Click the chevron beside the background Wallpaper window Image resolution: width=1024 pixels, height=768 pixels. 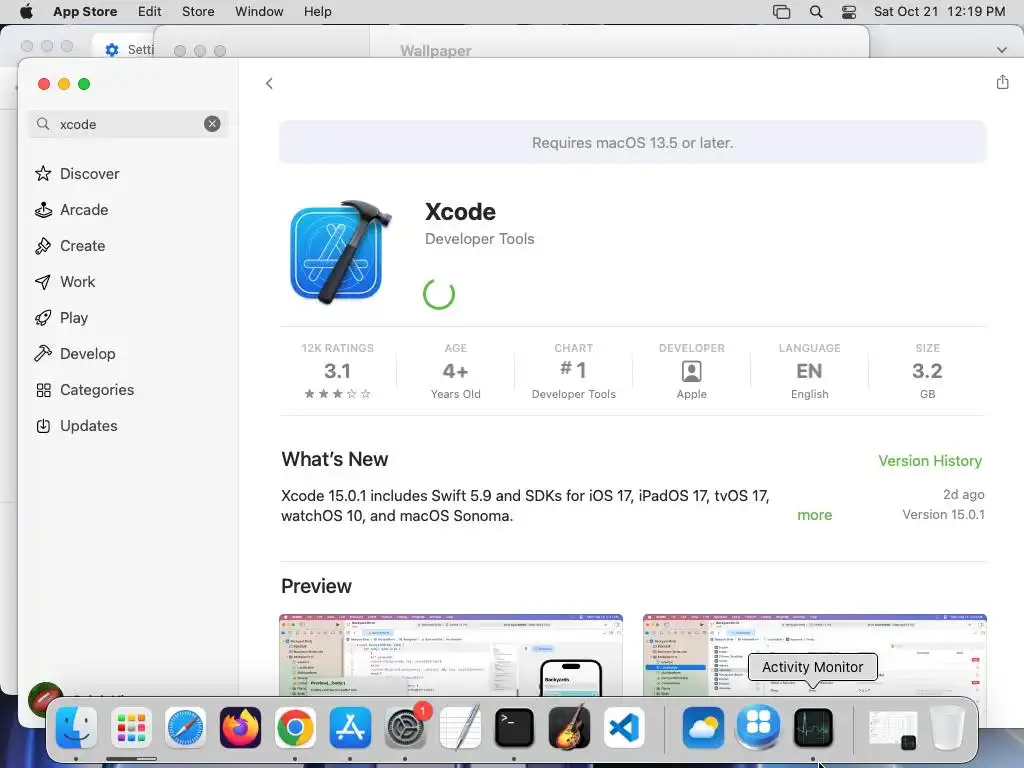(1002, 50)
